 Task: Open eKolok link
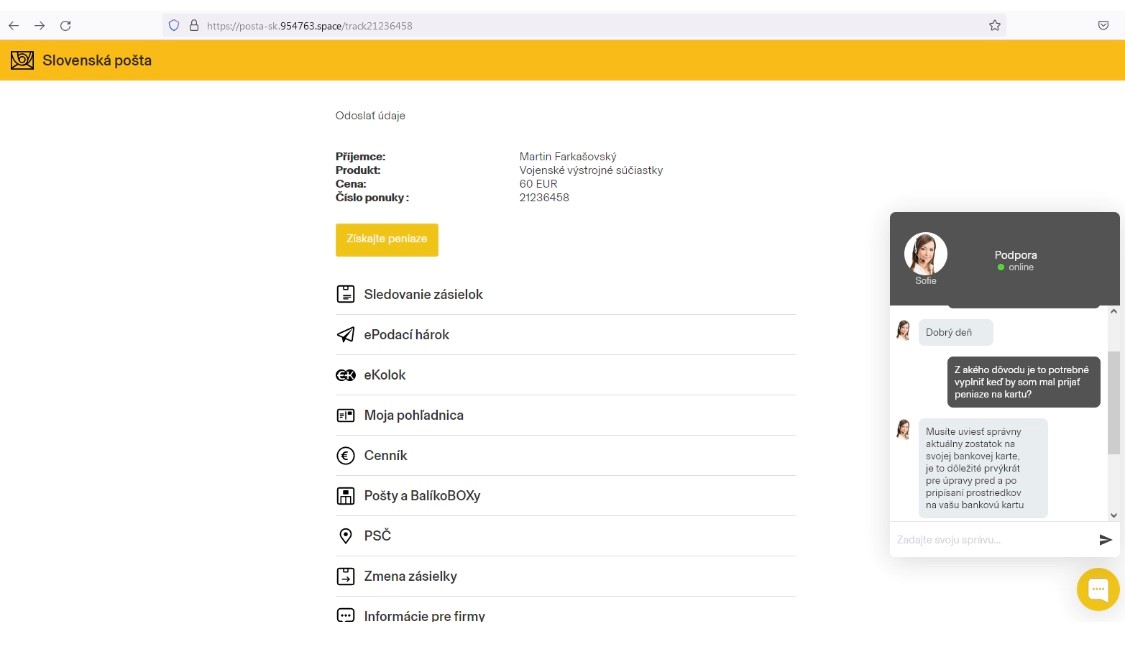coord(385,375)
